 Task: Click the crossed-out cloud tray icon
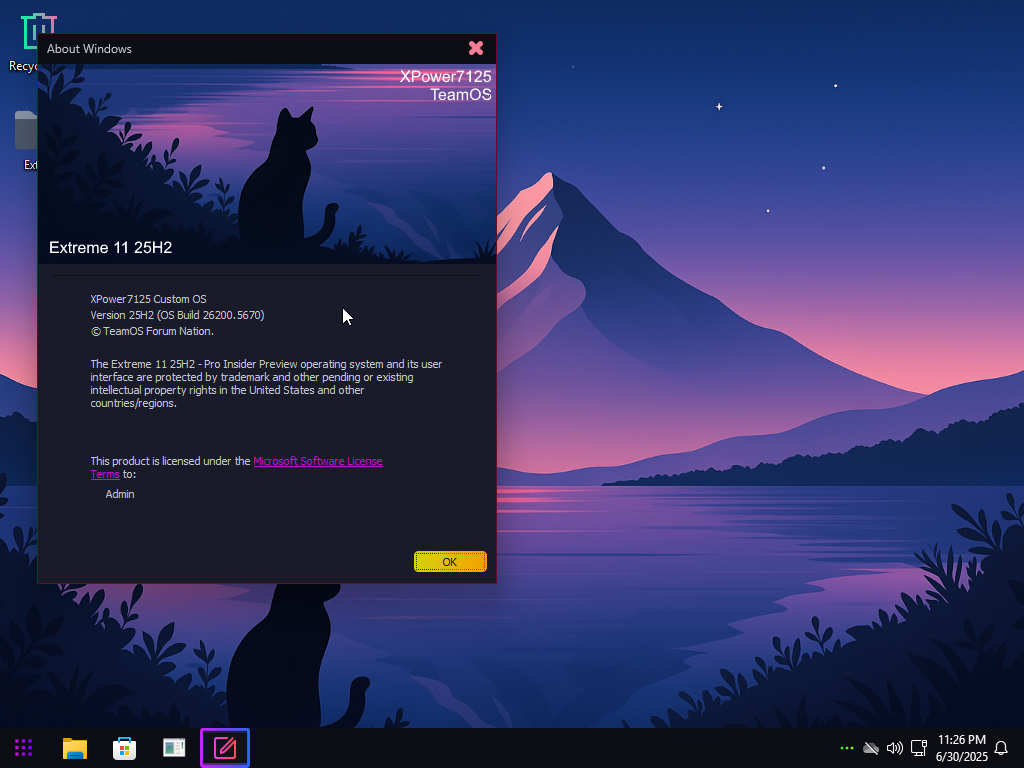pos(871,748)
